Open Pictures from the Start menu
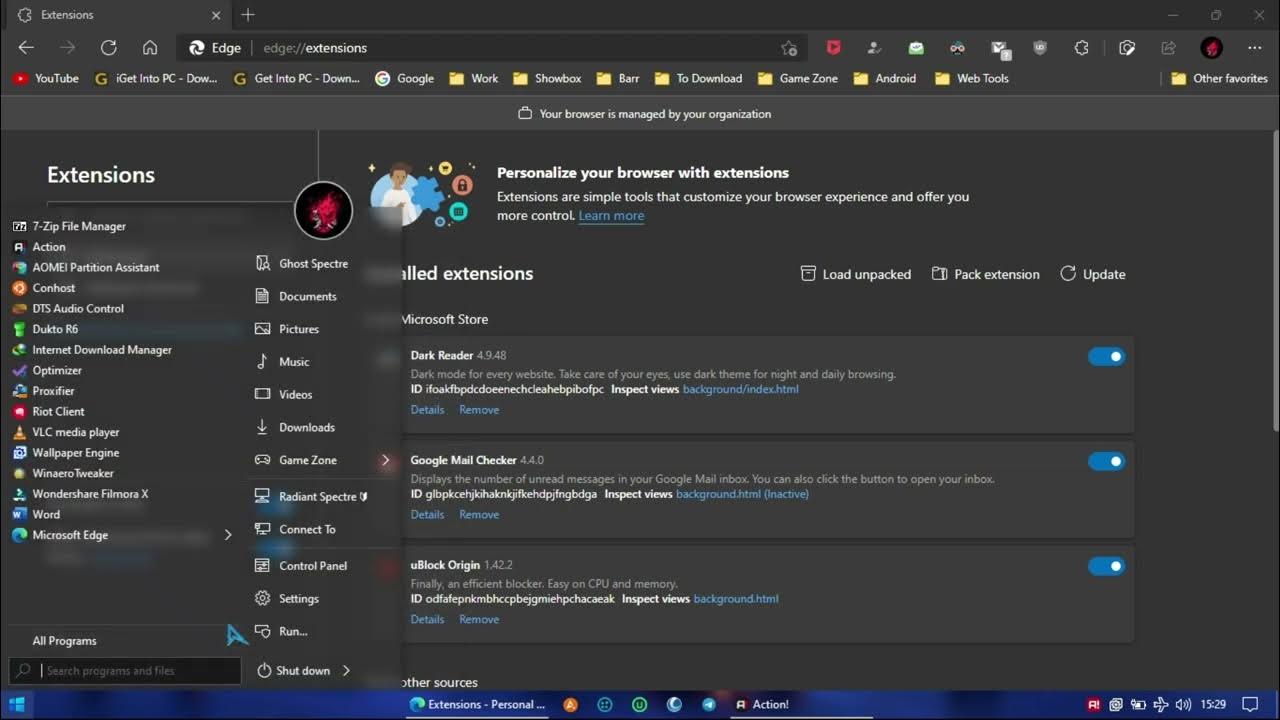1280x720 pixels. point(287,329)
